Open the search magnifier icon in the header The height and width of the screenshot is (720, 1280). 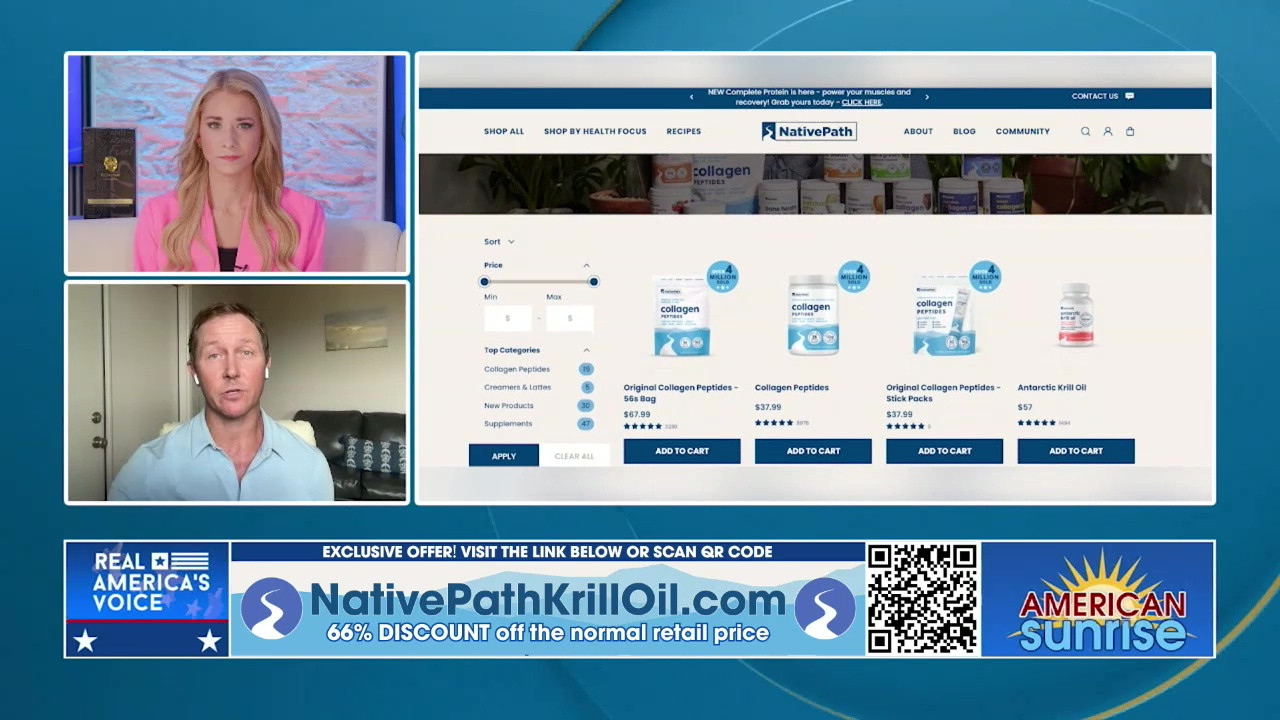point(1085,131)
